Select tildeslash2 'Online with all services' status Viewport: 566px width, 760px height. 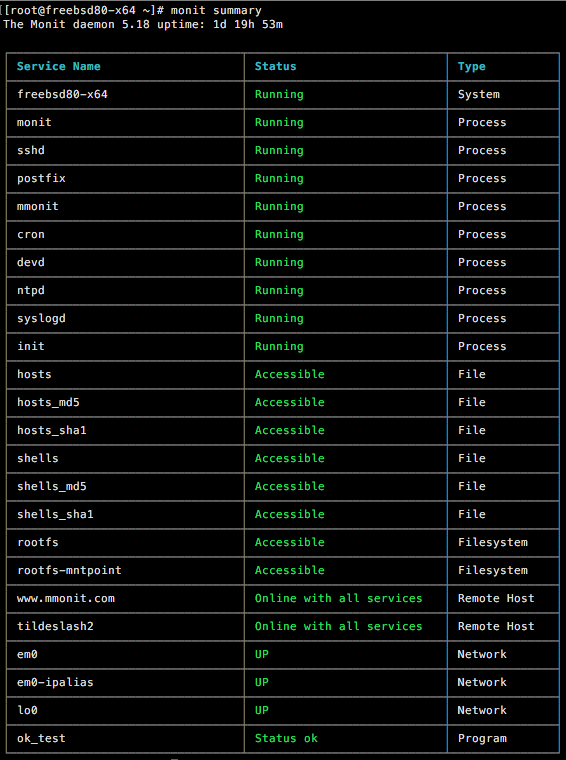[x=339, y=626]
